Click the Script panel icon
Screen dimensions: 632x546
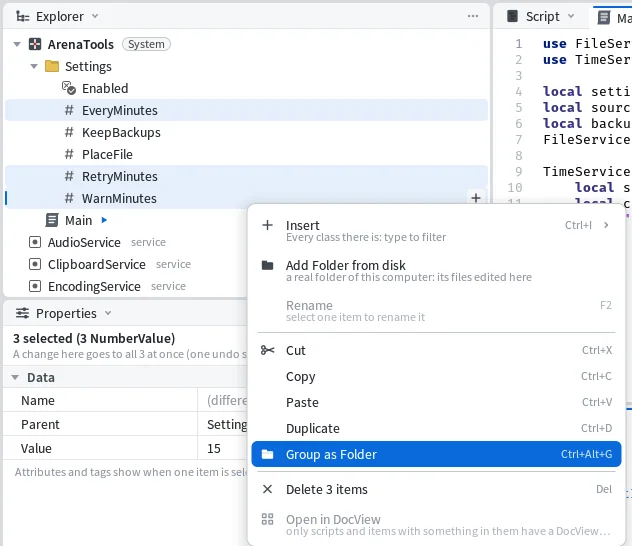512,16
